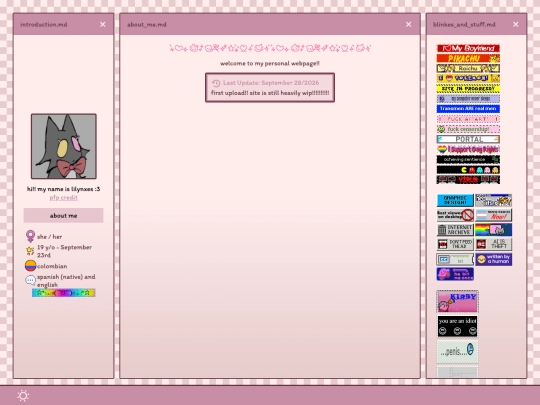This screenshot has width=540, height=405.
Task: Click the INTERNET ARCHIVE badge
Action: [x=455, y=230]
